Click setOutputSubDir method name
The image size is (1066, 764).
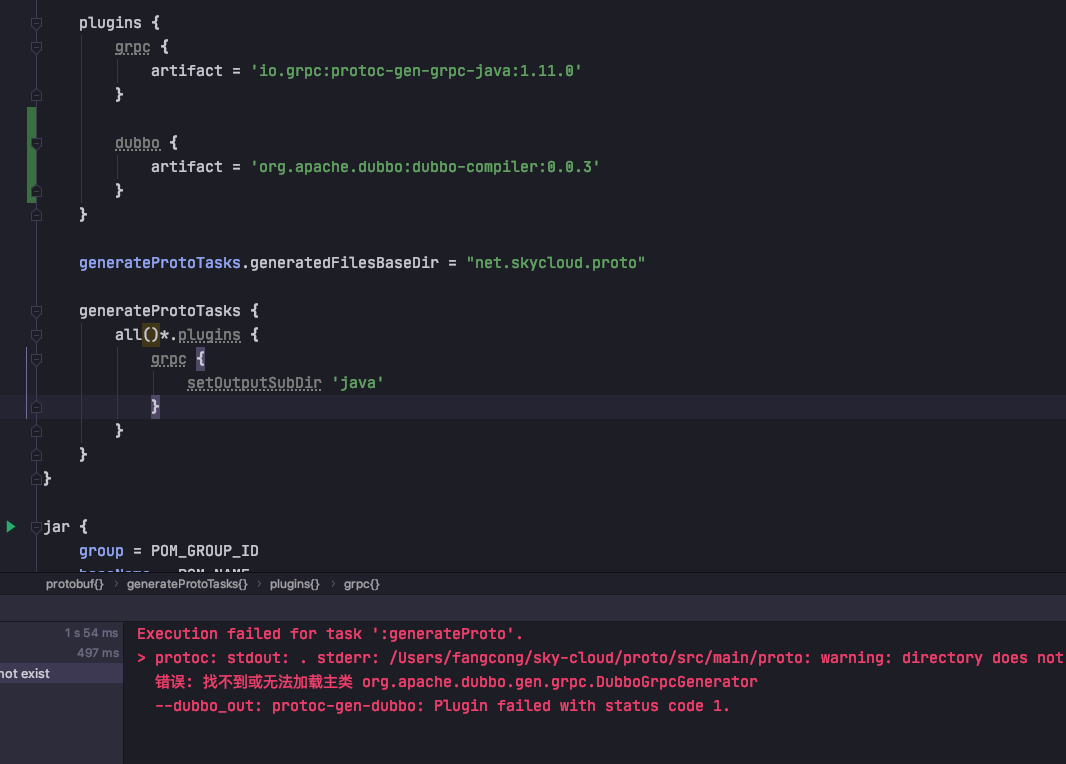(254, 383)
